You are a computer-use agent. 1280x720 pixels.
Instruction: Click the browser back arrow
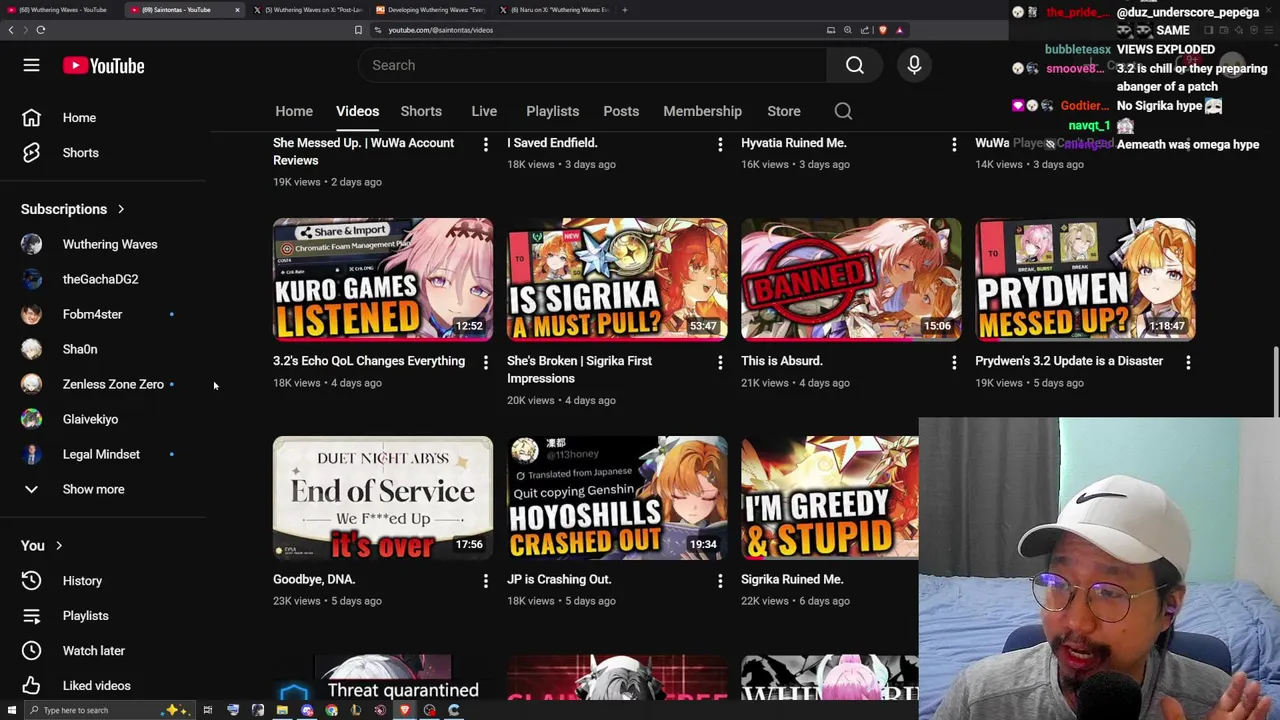(x=11, y=30)
